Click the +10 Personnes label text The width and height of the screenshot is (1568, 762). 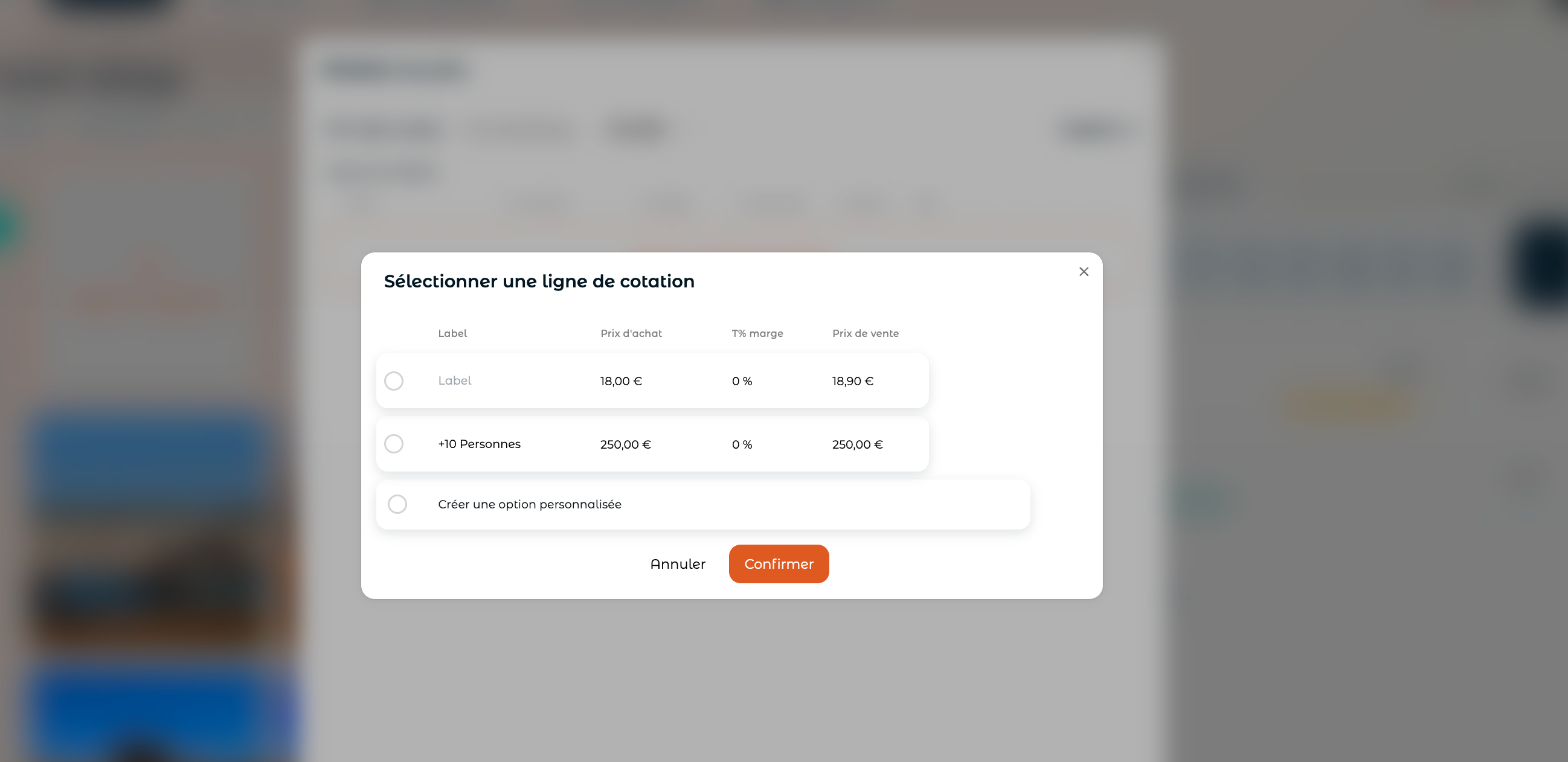point(479,444)
